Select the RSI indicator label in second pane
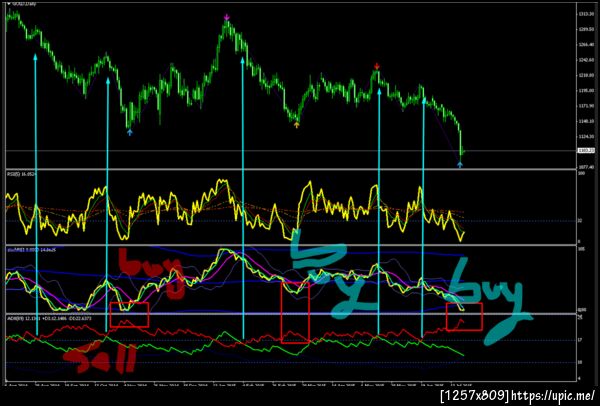Viewport: 600px width, 406px height. (21, 174)
